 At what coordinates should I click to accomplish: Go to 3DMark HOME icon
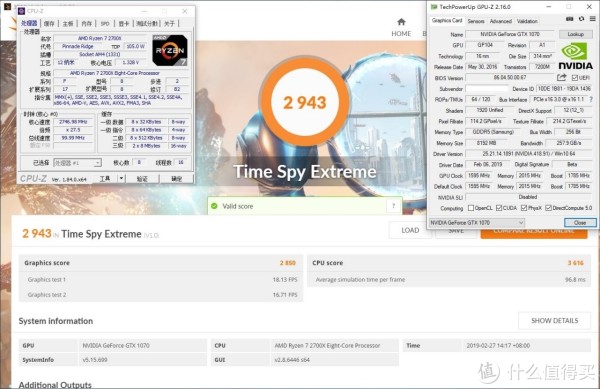[x=401, y=21]
